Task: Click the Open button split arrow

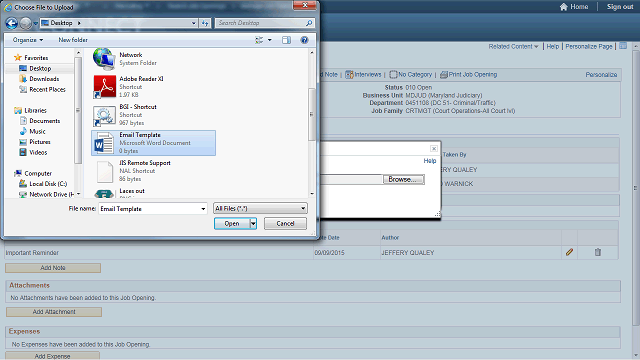Action: point(253,224)
